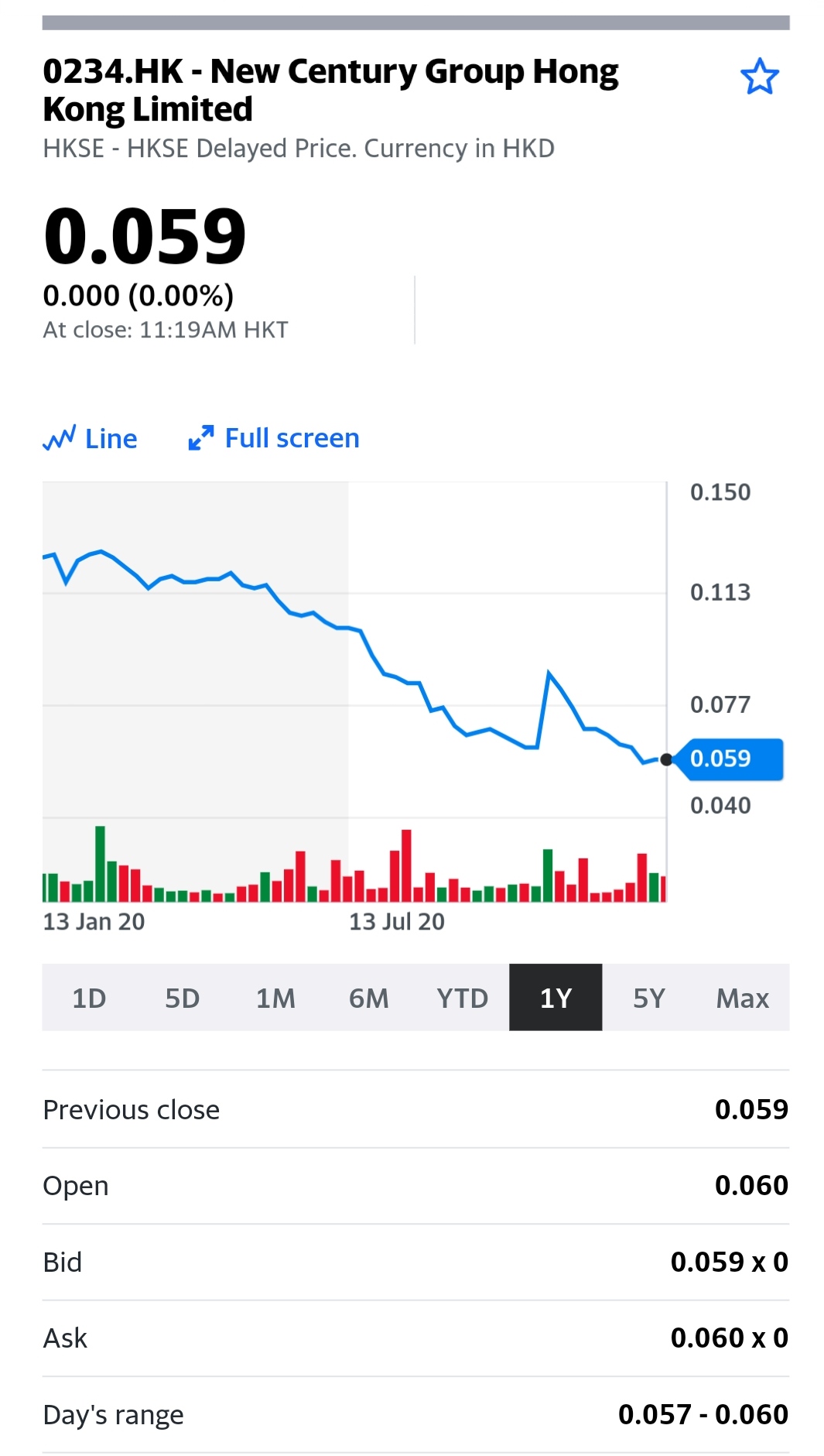The width and height of the screenshot is (824, 1456).
Task: Tap the price spike peak on chart line
Action: click(549, 673)
